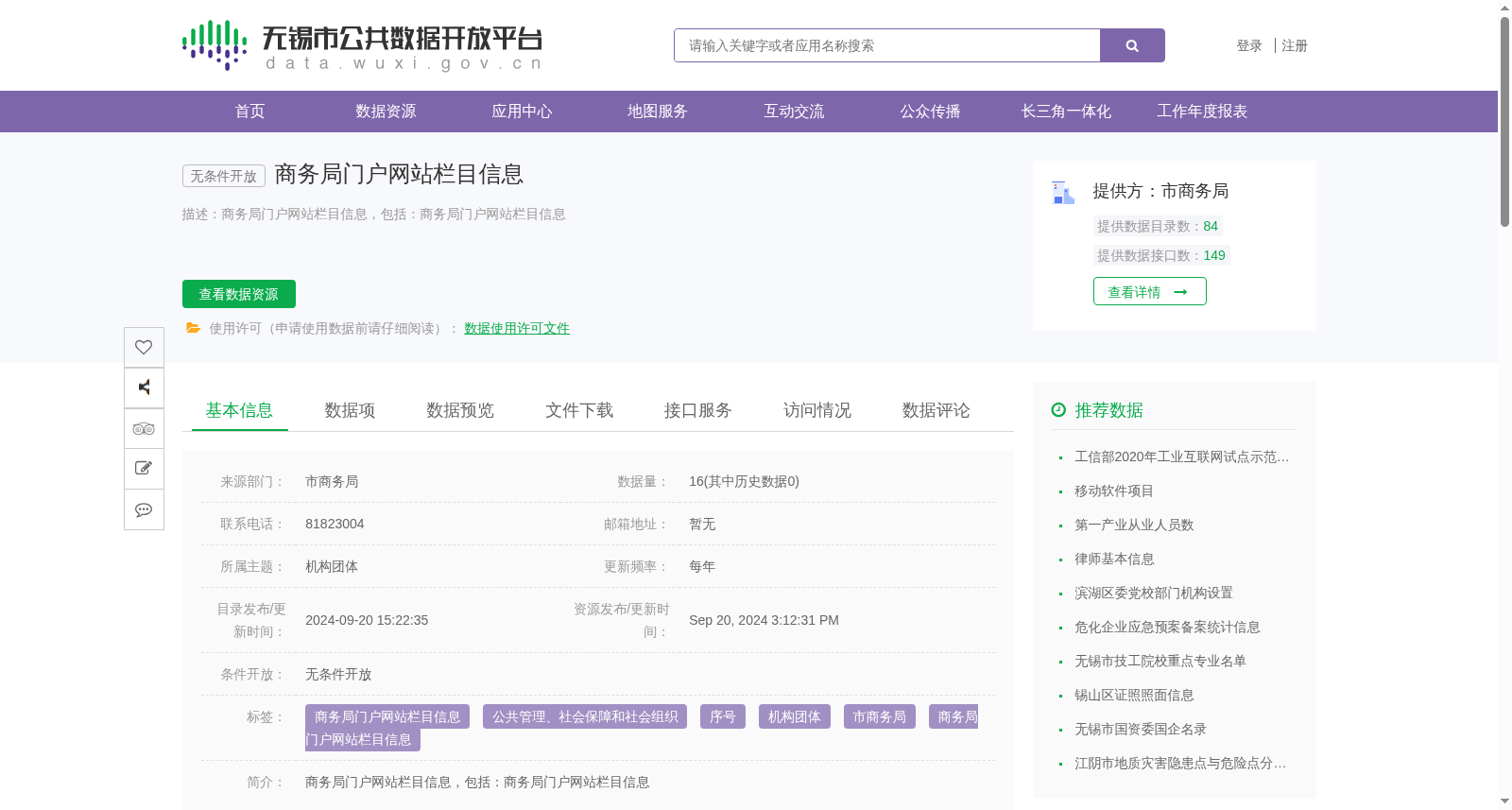Switch to the 数据评论 tab
Screen dimensions: 1512x810
tap(936, 410)
